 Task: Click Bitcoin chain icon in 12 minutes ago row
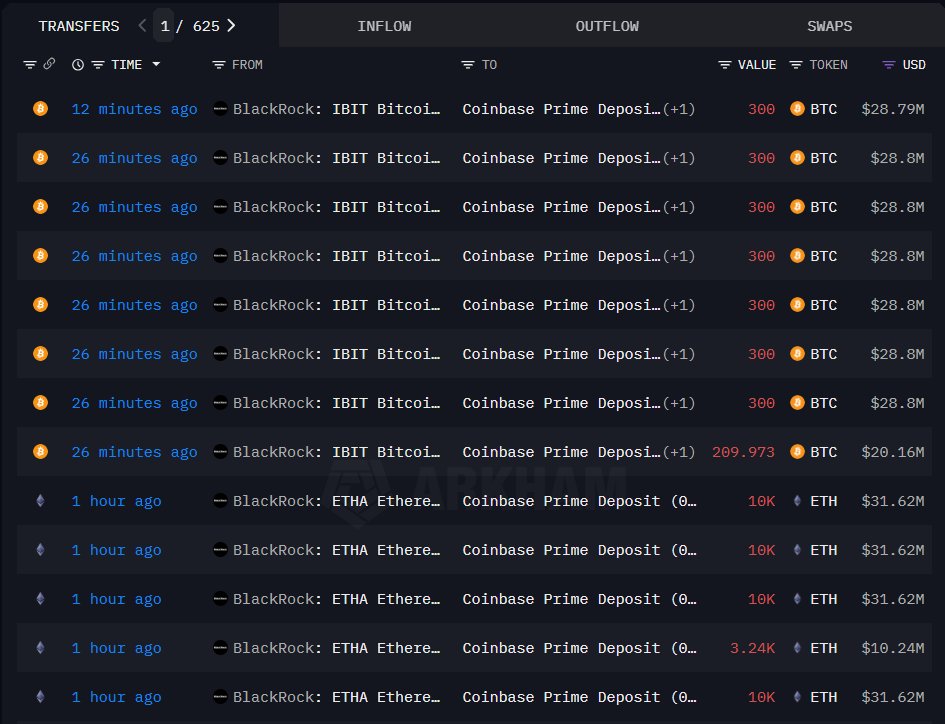click(x=40, y=109)
